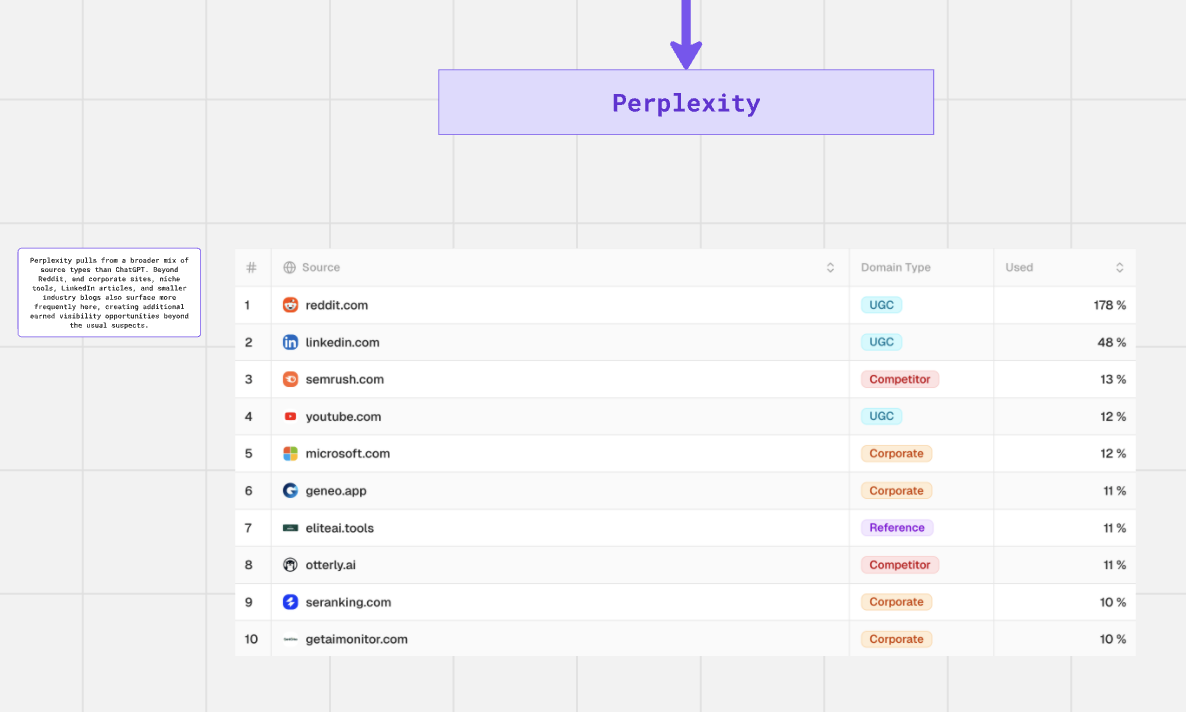Sort table using Used column arrows
Screen dimensions: 1186x712
click(x=1120, y=268)
